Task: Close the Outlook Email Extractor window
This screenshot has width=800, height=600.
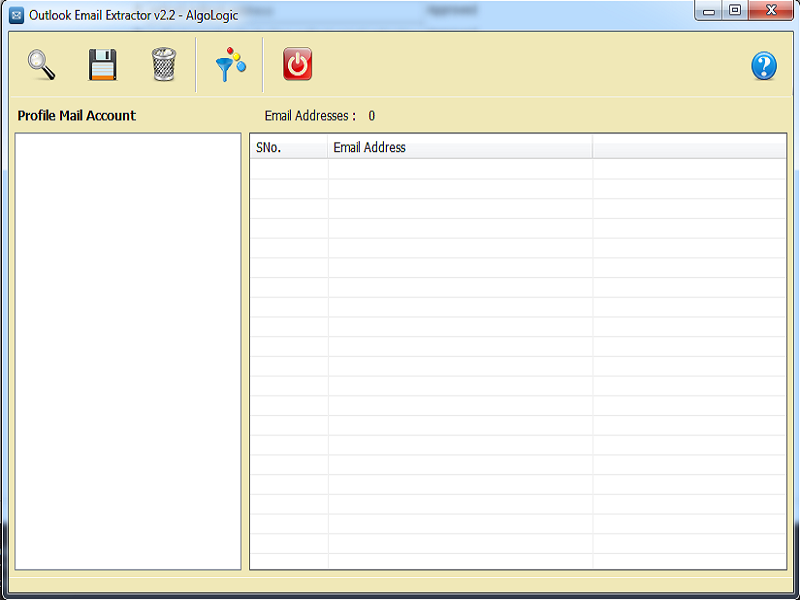Action: (771, 11)
